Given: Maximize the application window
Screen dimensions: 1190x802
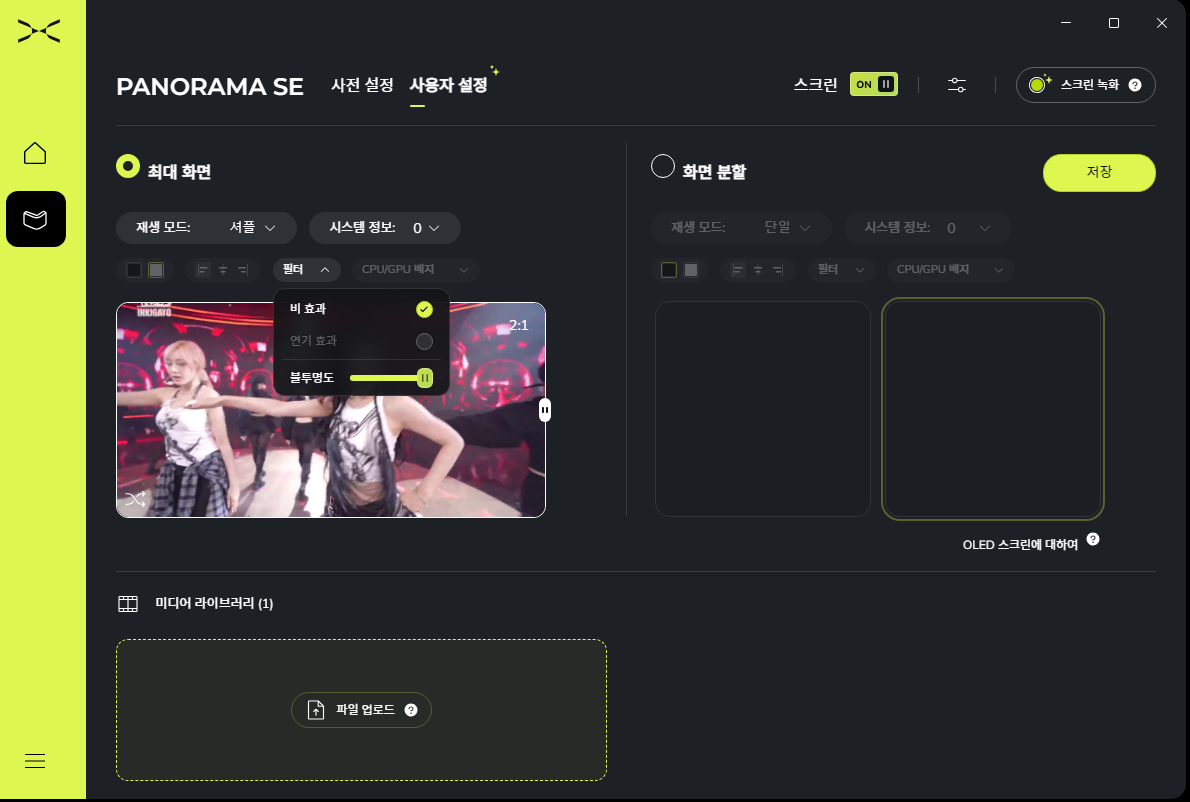Looking at the screenshot, I should pyautogui.click(x=1114, y=23).
